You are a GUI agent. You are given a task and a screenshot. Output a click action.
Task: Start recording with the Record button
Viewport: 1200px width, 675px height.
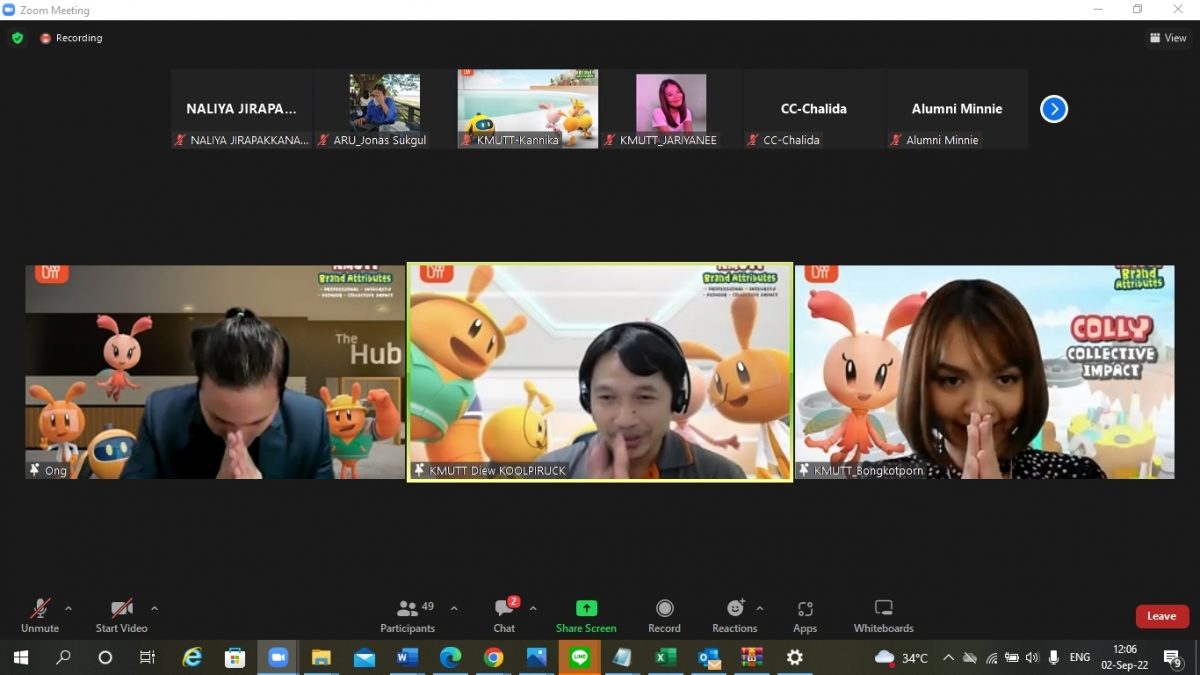[x=664, y=615]
